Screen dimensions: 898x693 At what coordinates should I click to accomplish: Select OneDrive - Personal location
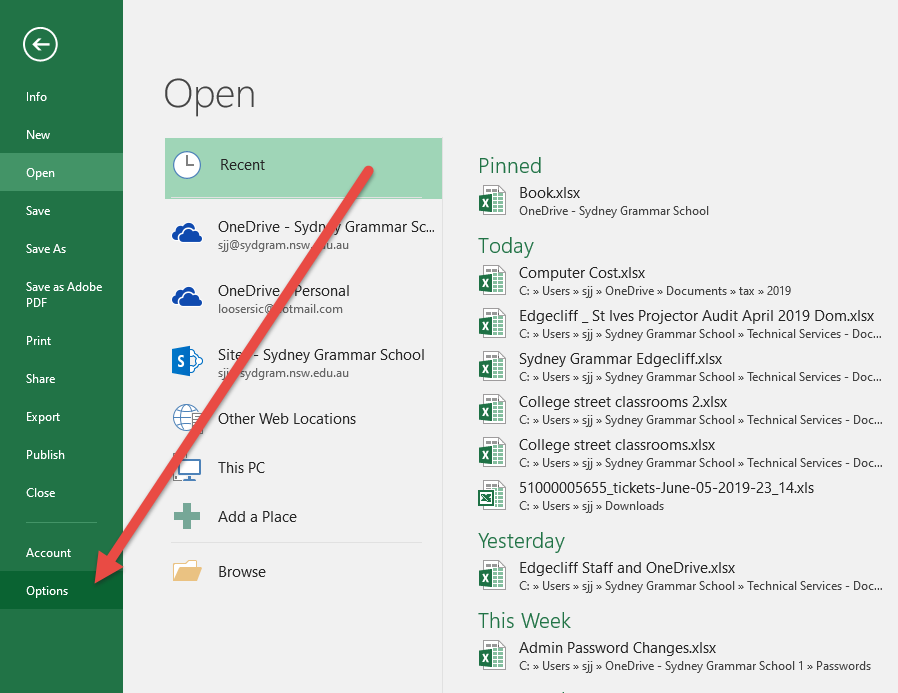(x=304, y=299)
